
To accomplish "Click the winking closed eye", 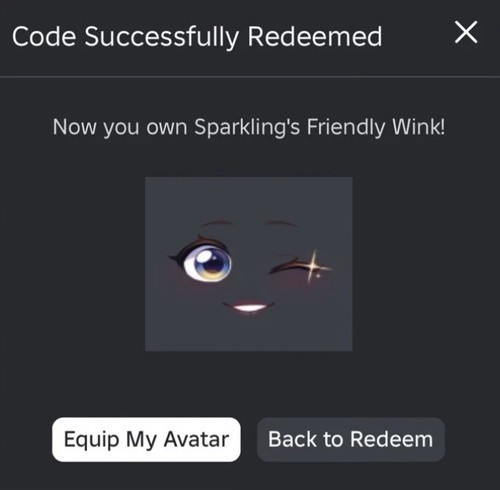I will click(x=289, y=265).
